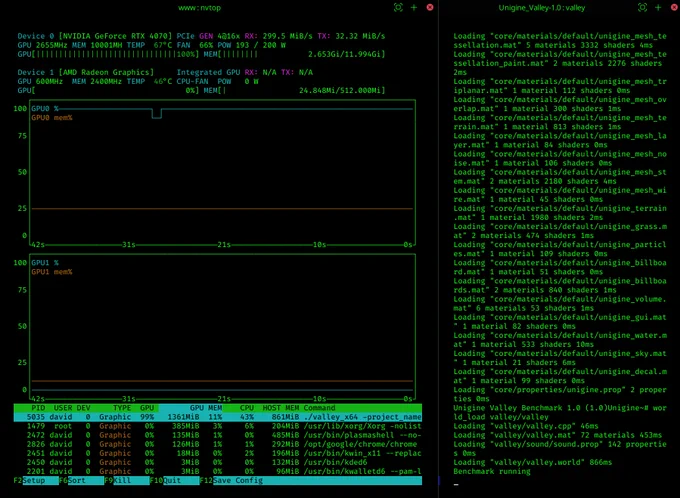Screen dimensions: 680x498
Task: Click the PID column header
Action: point(38,408)
